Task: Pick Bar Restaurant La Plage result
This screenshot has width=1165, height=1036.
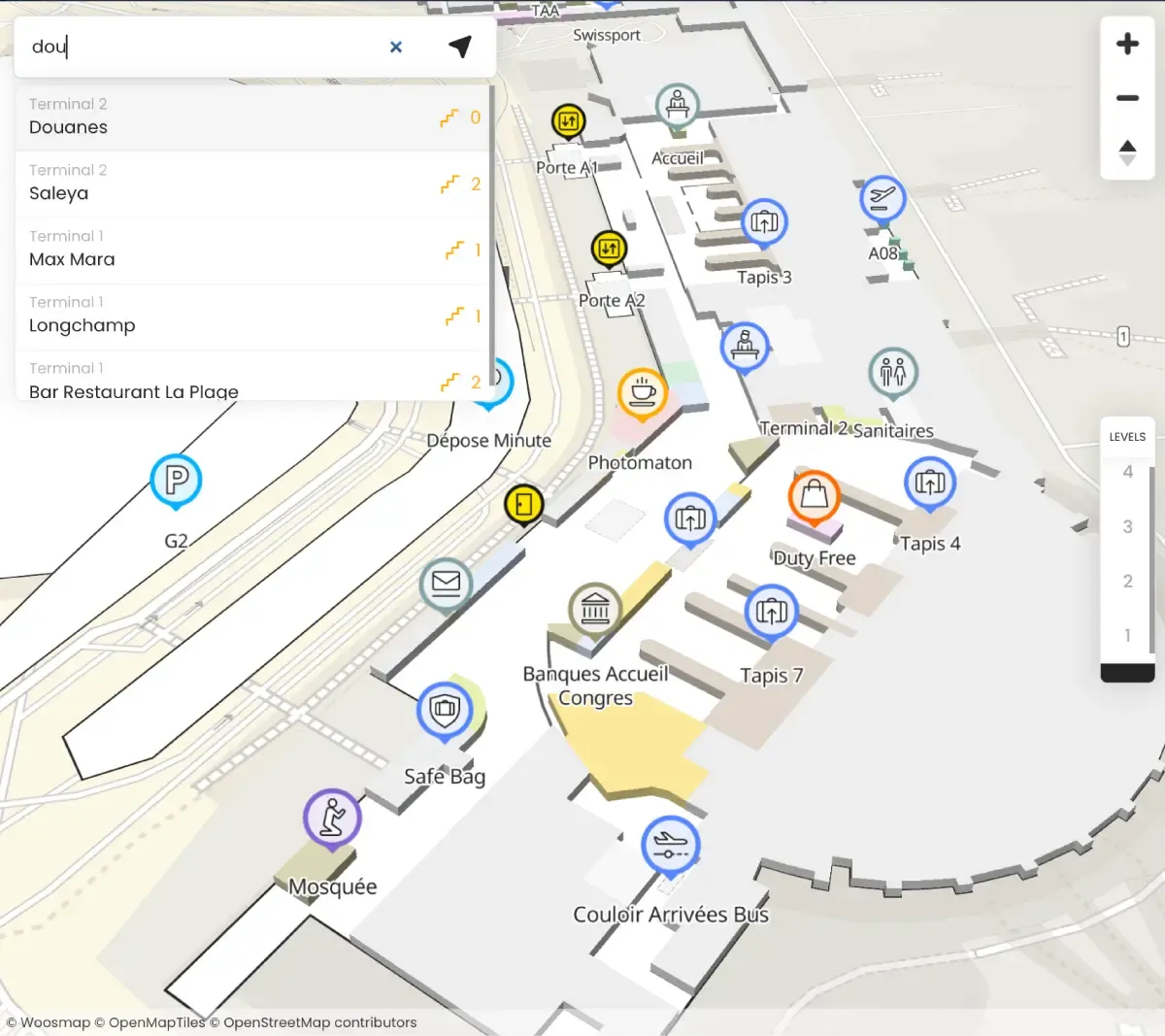Action: coord(252,376)
